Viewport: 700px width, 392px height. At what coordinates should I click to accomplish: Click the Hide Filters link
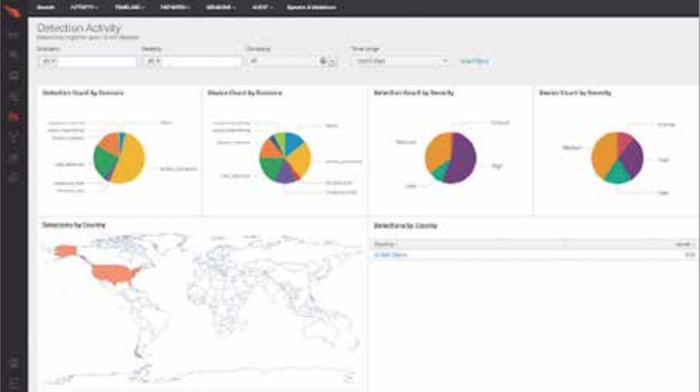(475, 61)
